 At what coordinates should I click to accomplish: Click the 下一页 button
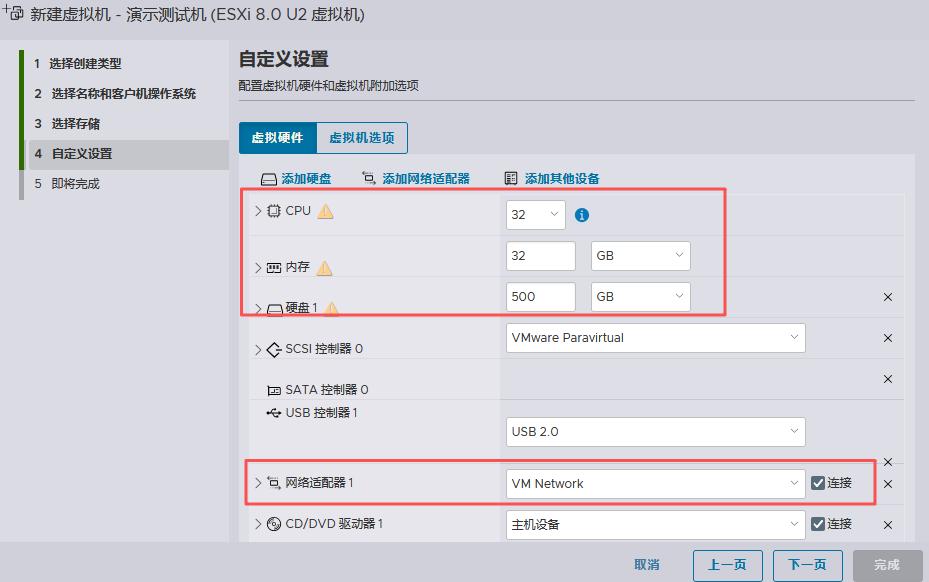(x=807, y=565)
